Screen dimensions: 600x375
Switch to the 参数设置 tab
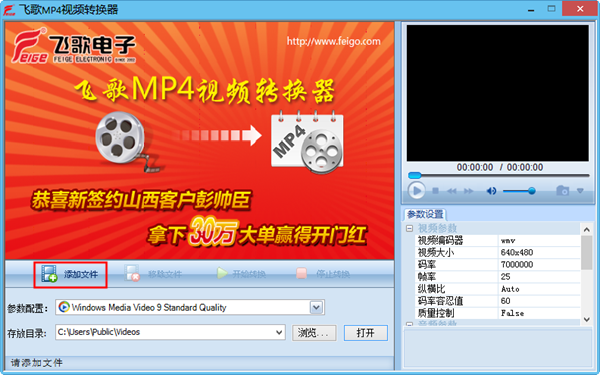(x=425, y=214)
